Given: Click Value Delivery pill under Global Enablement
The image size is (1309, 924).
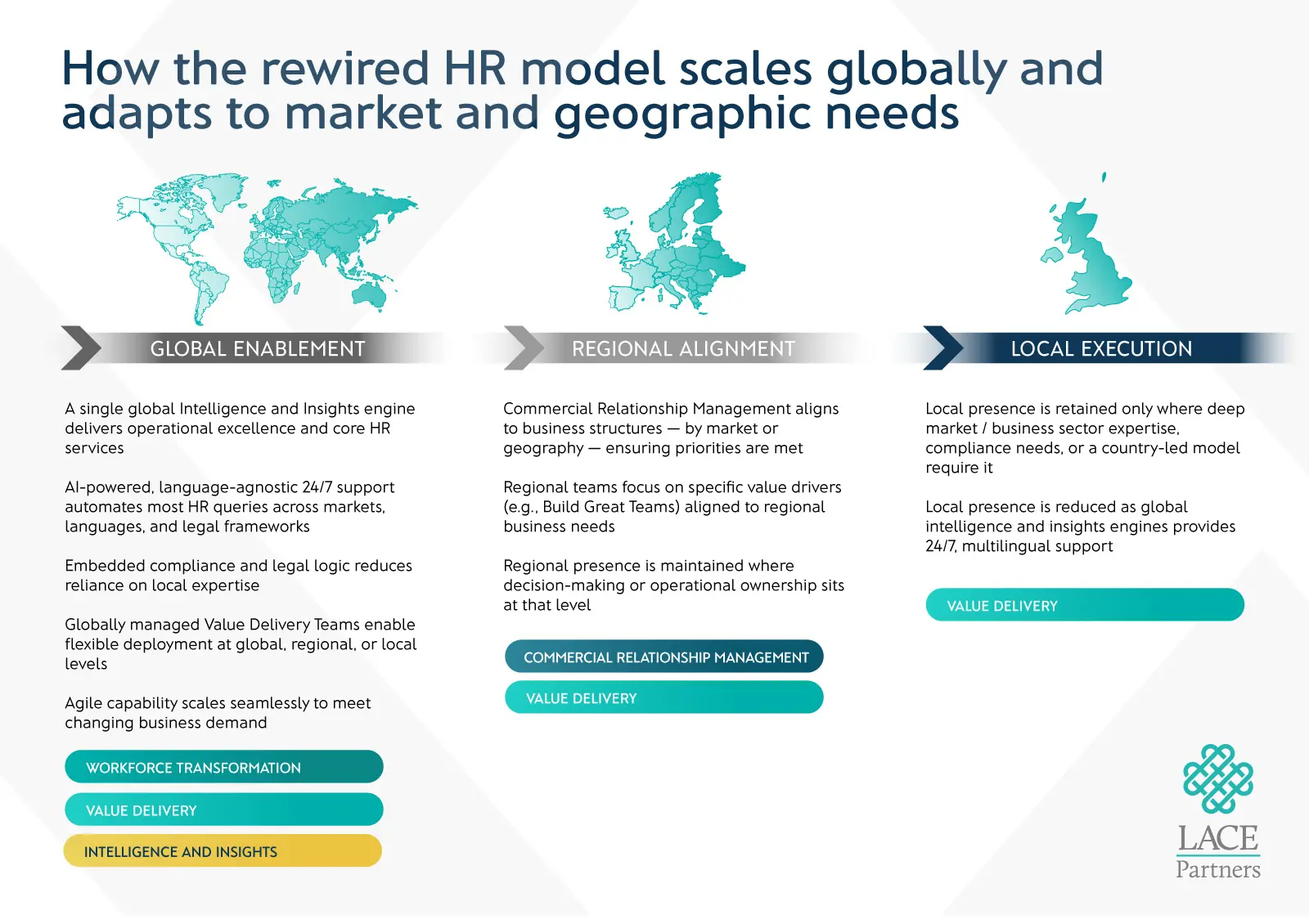Looking at the screenshot, I should coord(223,810).
